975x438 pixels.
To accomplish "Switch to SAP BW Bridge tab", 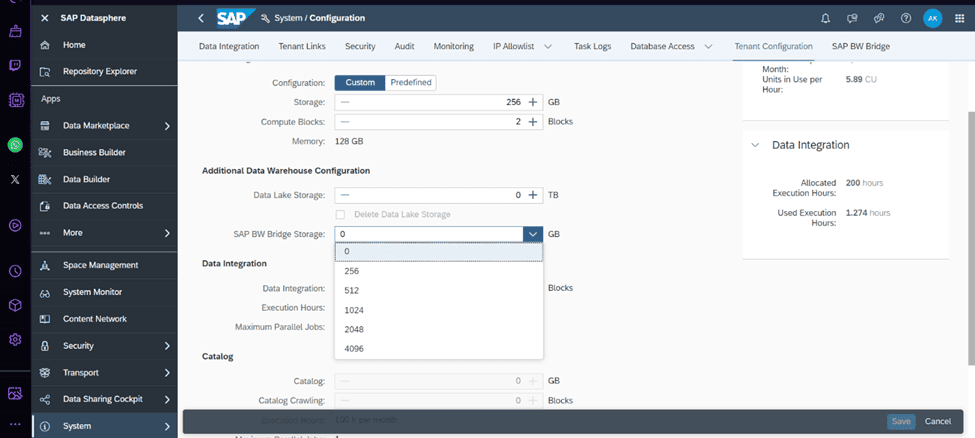I will [x=861, y=47].
